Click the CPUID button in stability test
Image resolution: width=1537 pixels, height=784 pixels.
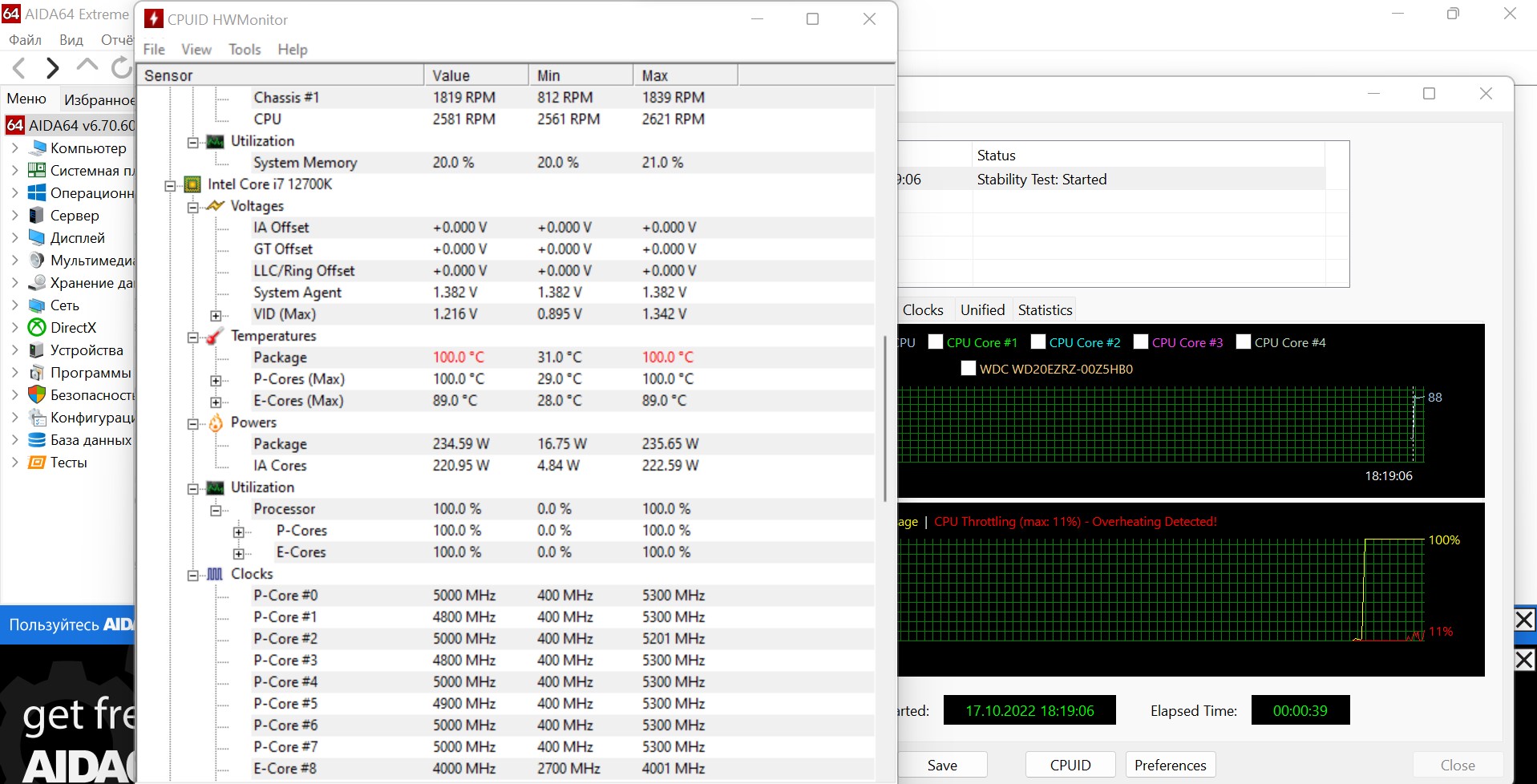tap(1070, 765)
